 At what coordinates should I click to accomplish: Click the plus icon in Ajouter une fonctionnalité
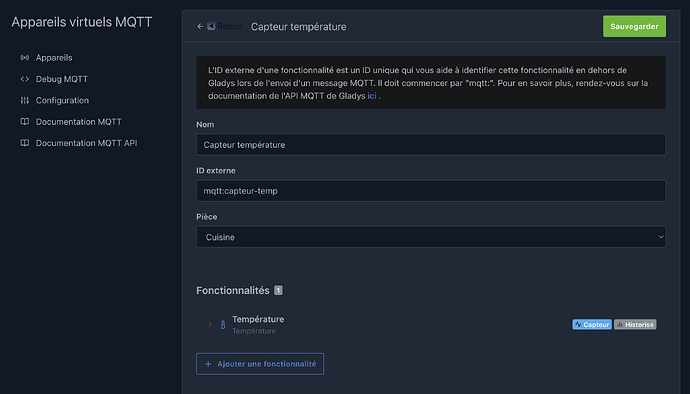(208, 364)
